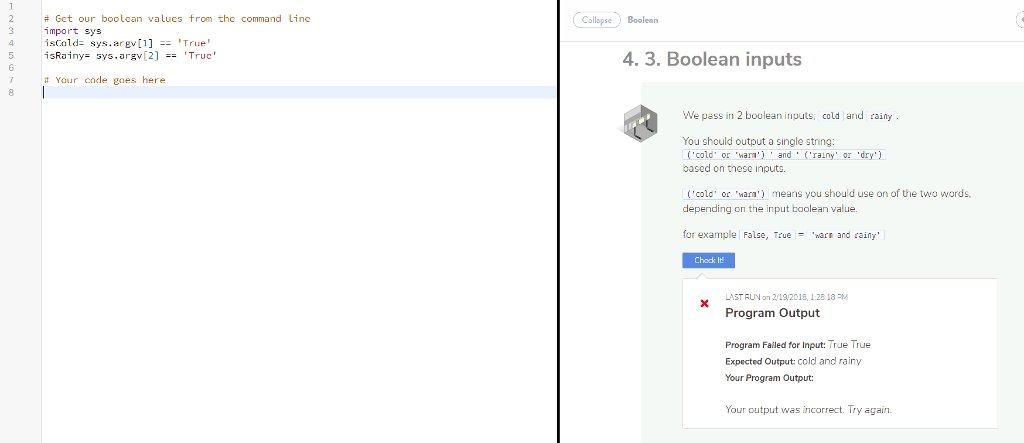Image resolution: width=1024 pixels, height=443 pixels.
Task: Click the '# Your code goes here' comment
Action: tap(104, 80)
